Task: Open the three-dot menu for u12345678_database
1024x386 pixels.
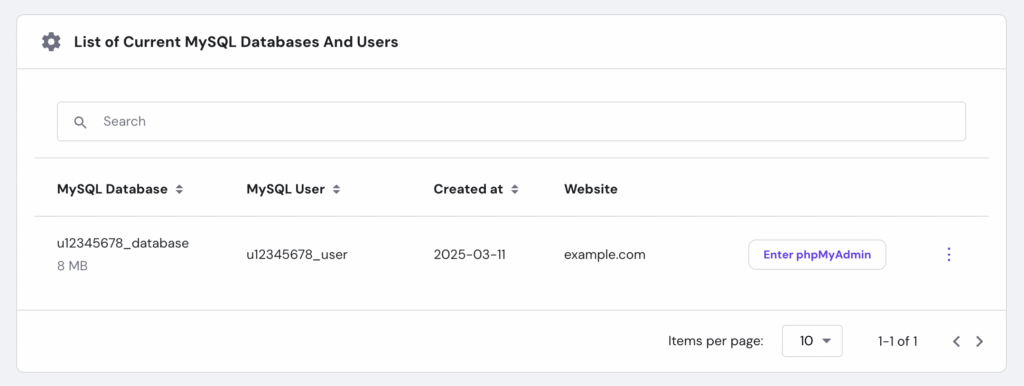Action: click(x=949, y=255)
